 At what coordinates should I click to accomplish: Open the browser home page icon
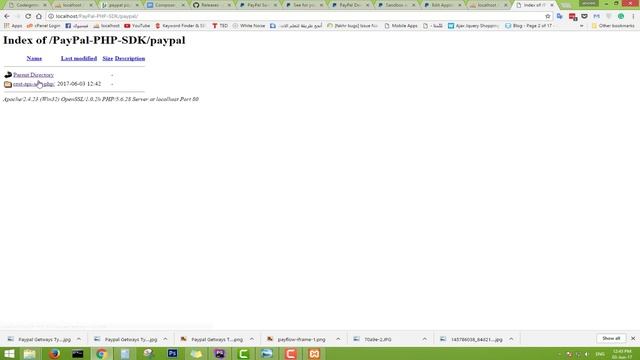tap(39, 16)
